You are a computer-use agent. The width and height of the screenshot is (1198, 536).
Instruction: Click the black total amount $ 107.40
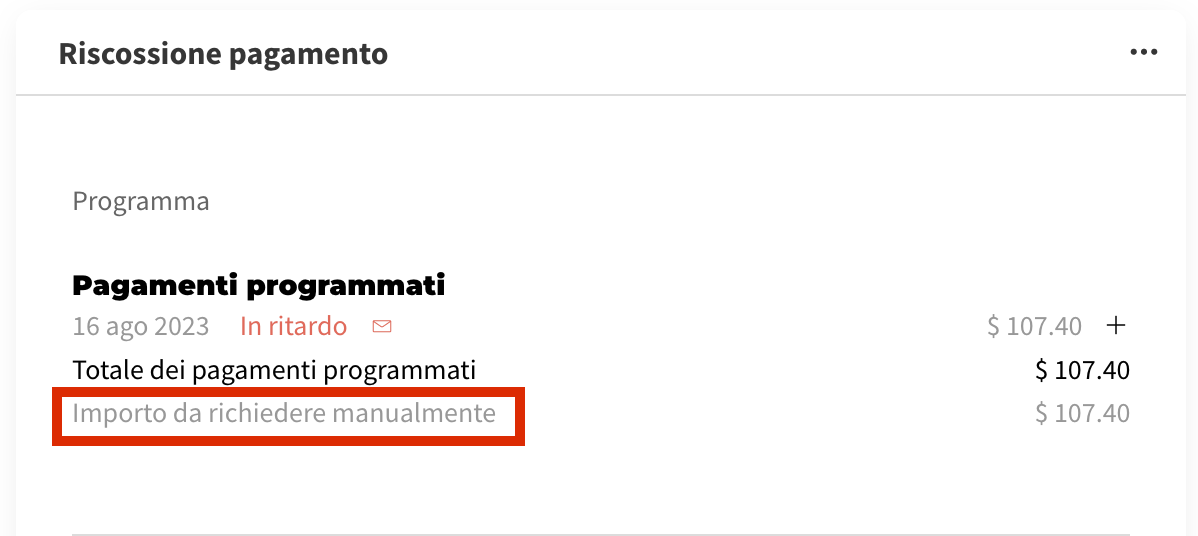(x=1082, y=371)
